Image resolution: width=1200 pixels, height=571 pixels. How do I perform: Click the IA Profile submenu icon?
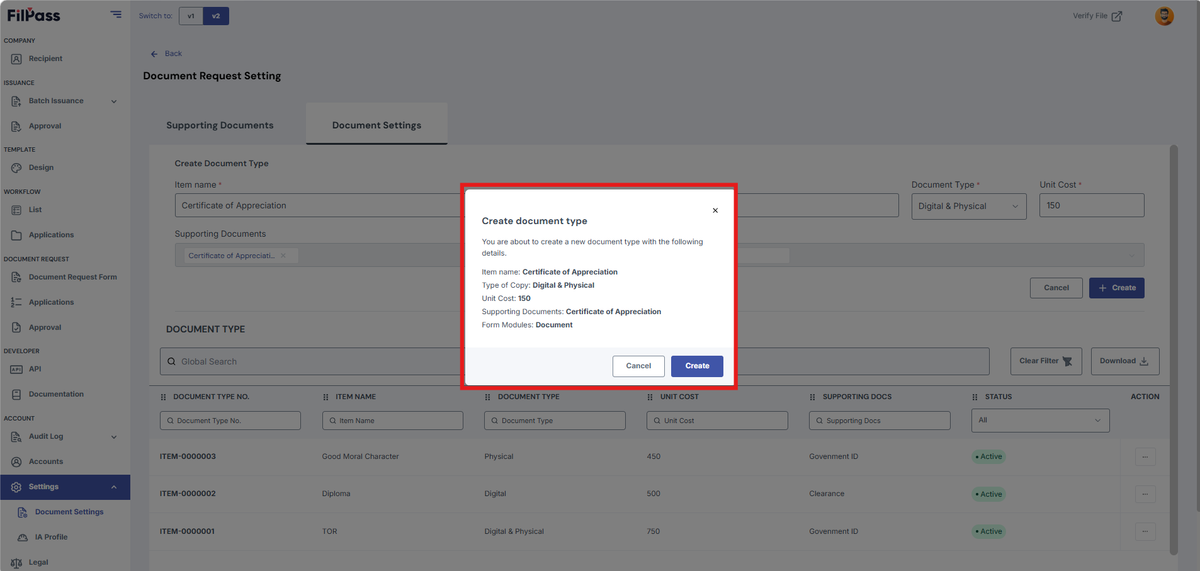[x=23, y=537]
